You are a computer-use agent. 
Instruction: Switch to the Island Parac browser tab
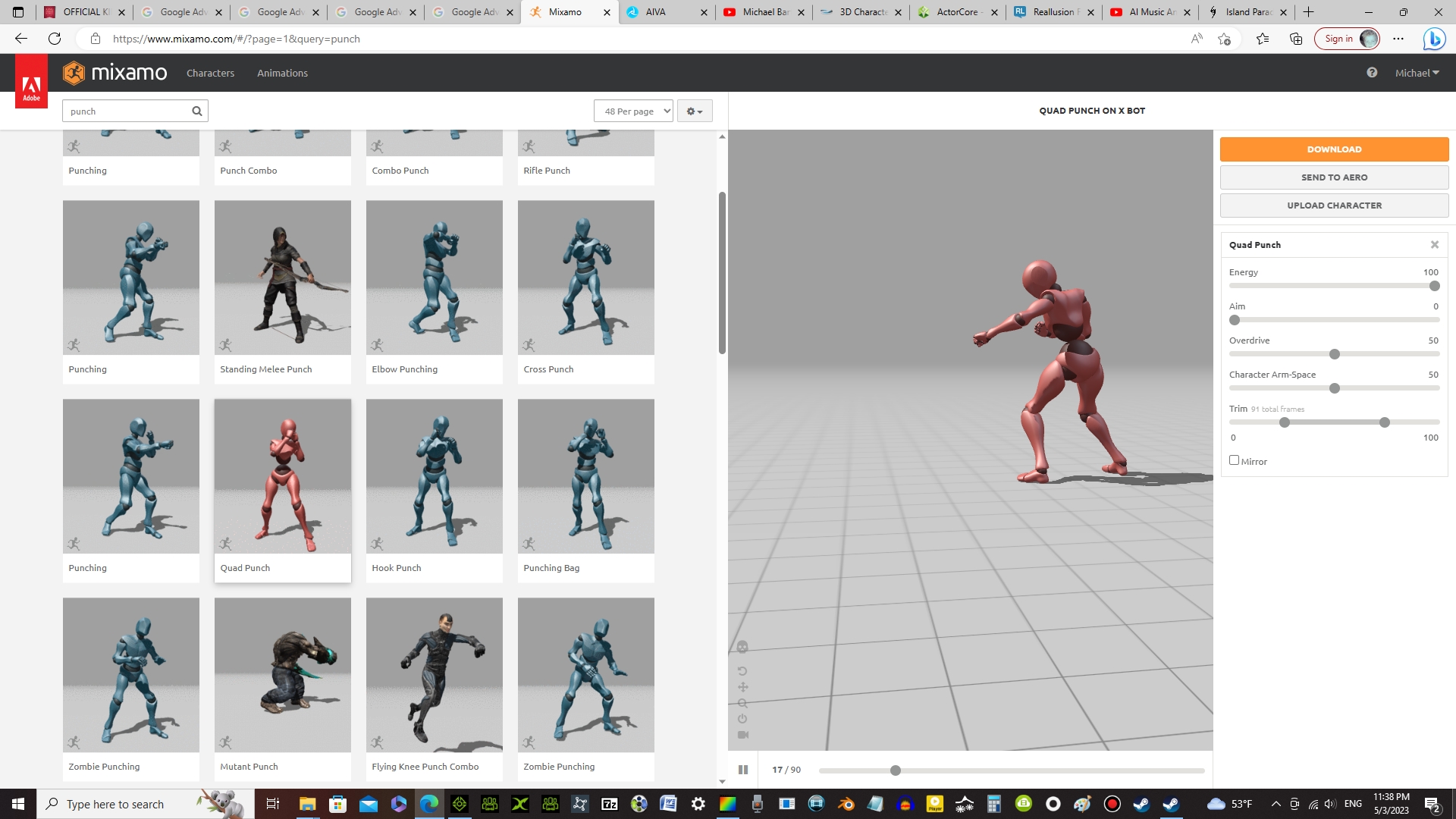click(1248, 12)
